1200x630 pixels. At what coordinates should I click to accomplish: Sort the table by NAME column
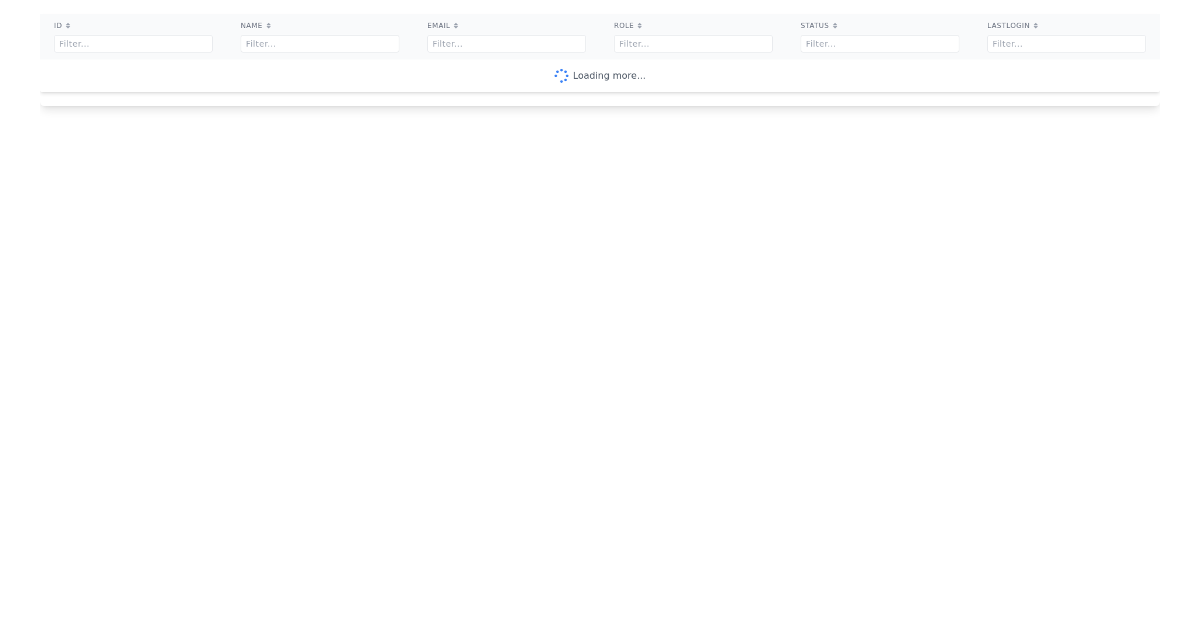coord(253,25)
